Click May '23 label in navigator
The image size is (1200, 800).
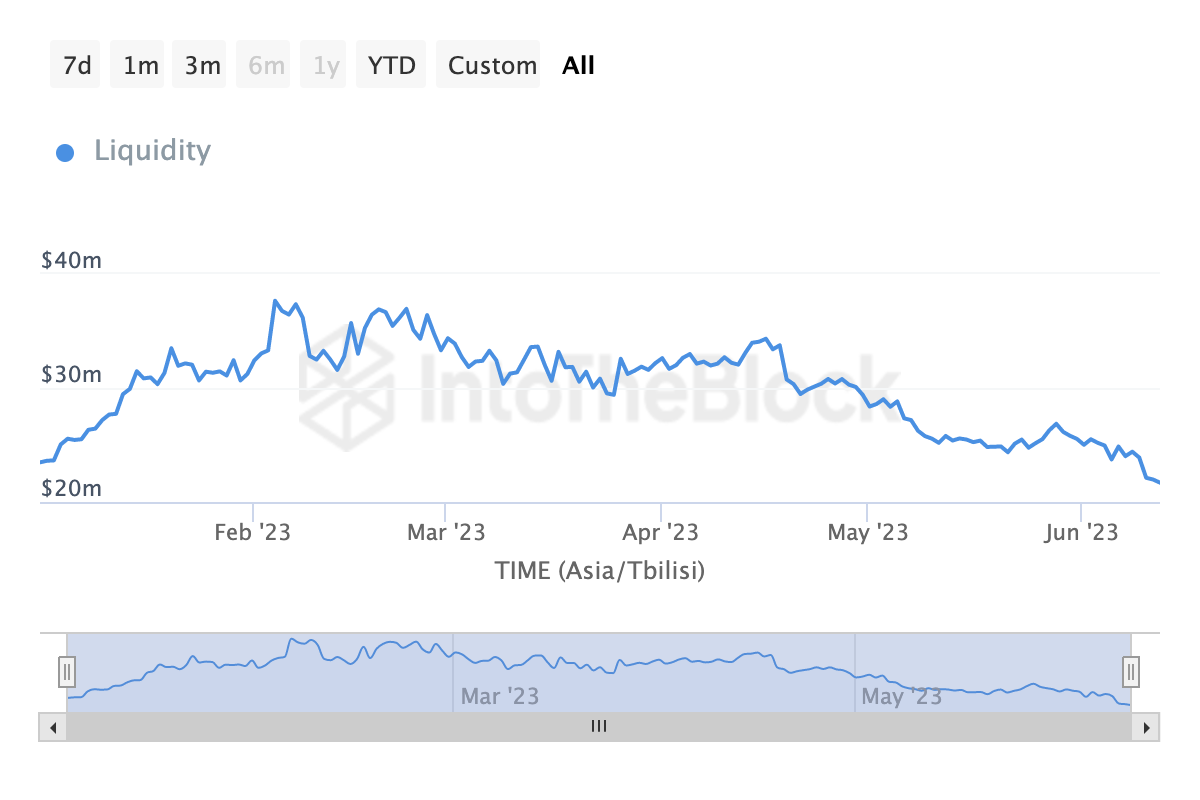pyautogui.click(x=901, y=696)
